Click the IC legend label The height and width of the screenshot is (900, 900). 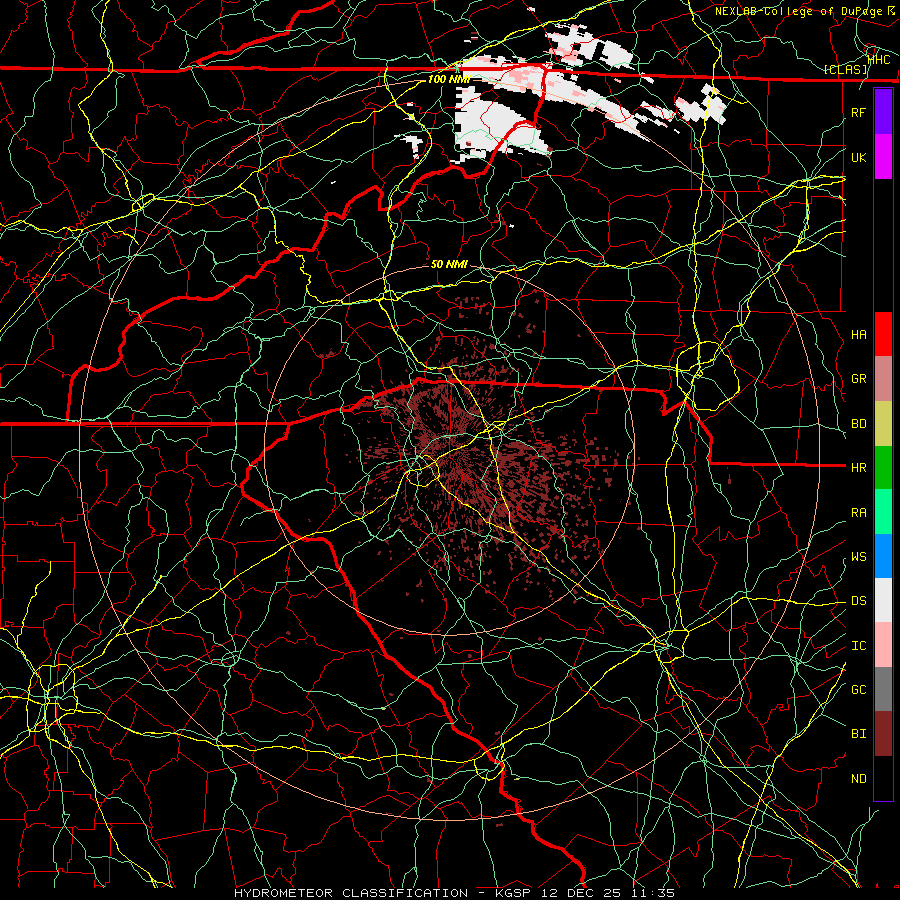(x=858, y=646)
